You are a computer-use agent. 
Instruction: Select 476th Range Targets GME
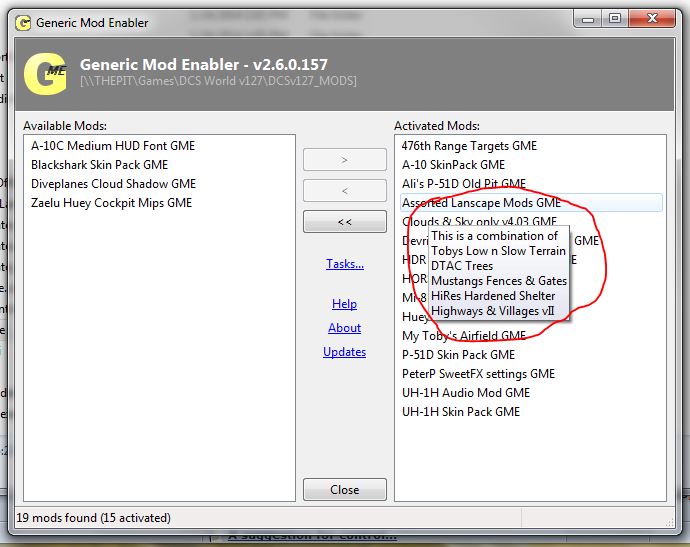click(x=469, y=146)
